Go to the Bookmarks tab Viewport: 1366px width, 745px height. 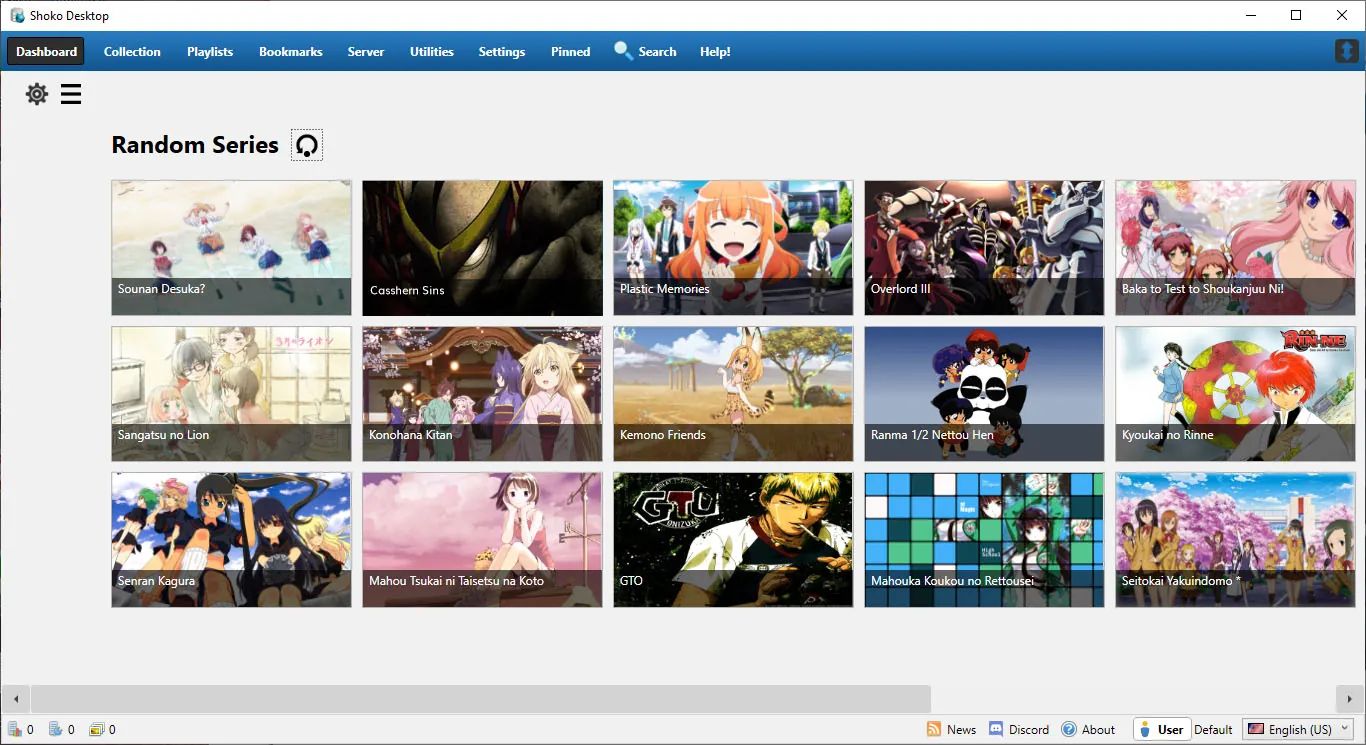pyautogui.click(x=291, y=51)
